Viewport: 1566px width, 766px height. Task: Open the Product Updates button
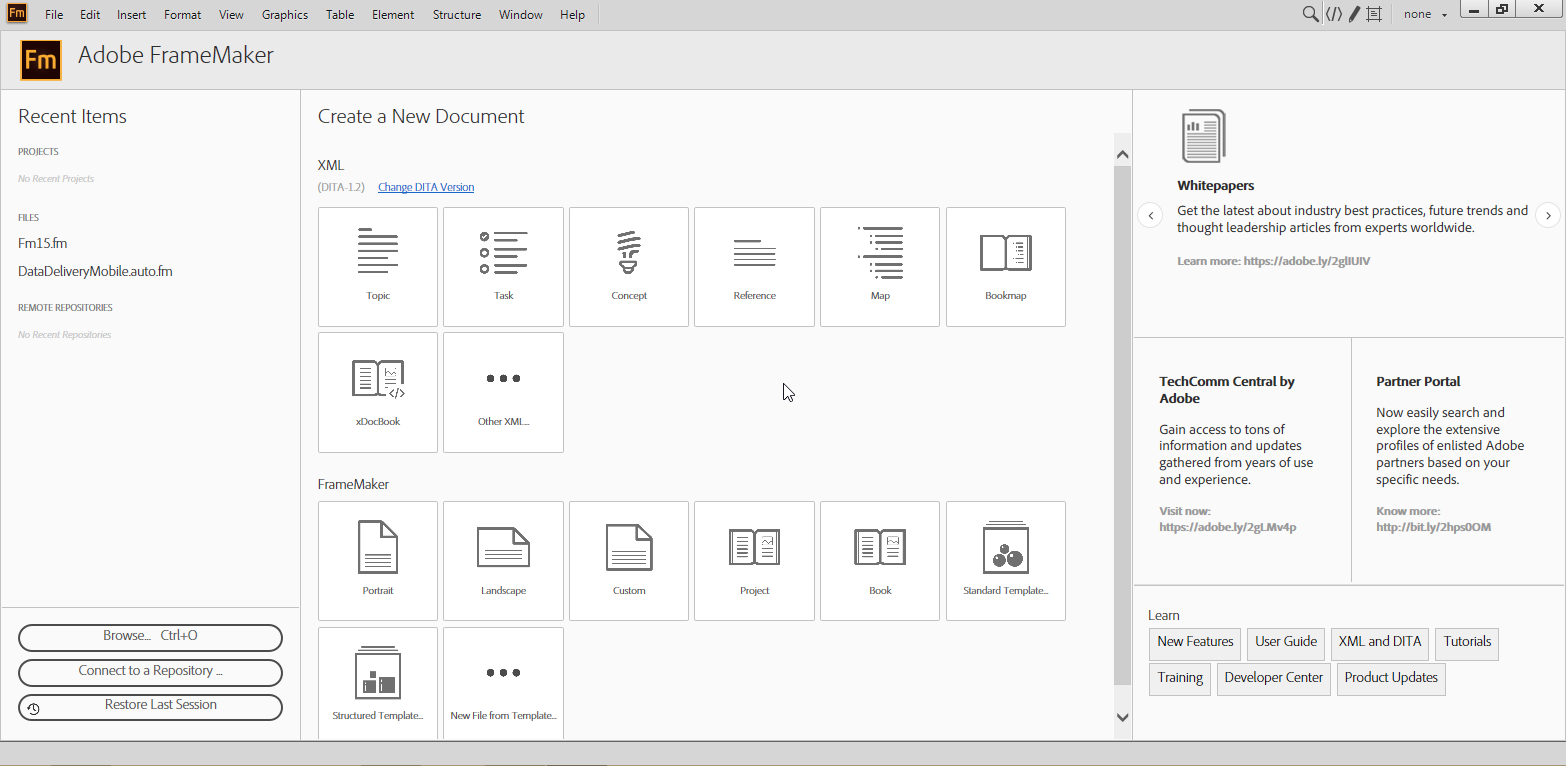pyautogui.click(x=1391, y=679)
